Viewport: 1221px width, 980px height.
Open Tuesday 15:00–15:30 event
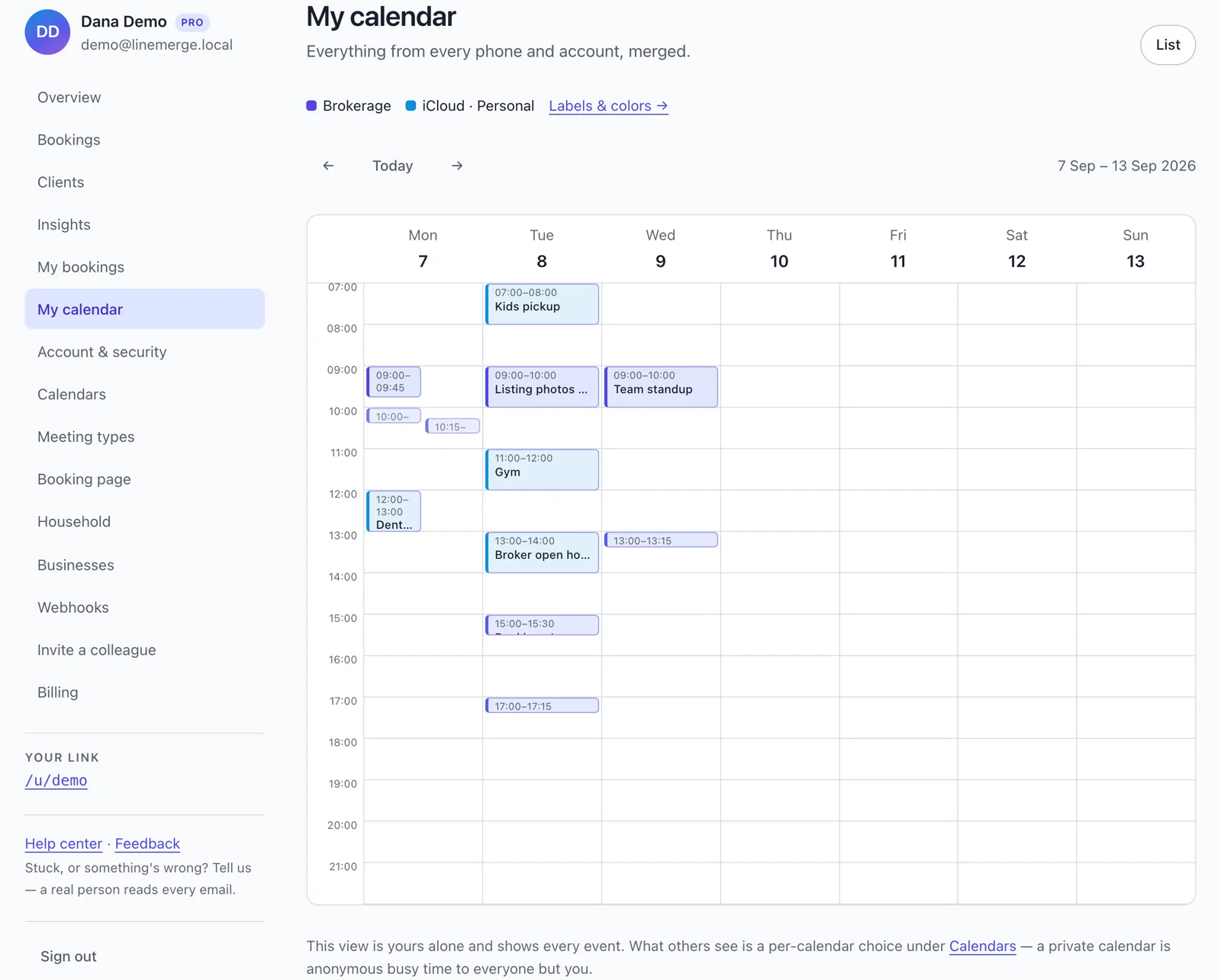coord(542,625)
